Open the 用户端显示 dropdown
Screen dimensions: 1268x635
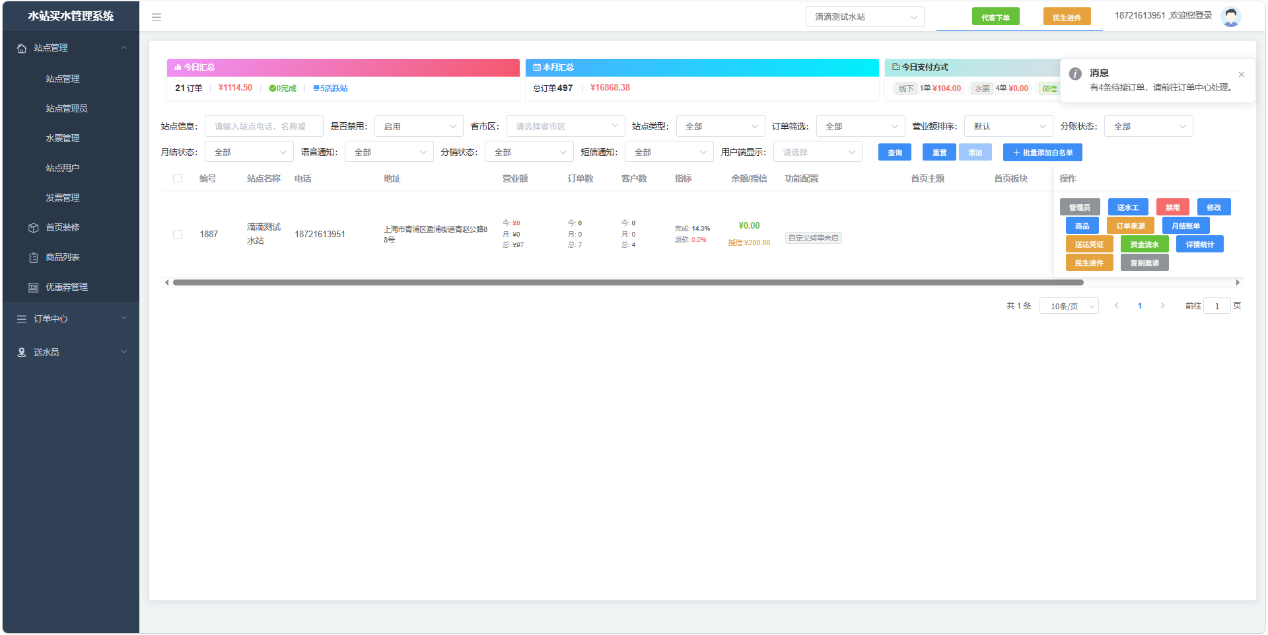(x=818, y=152)
